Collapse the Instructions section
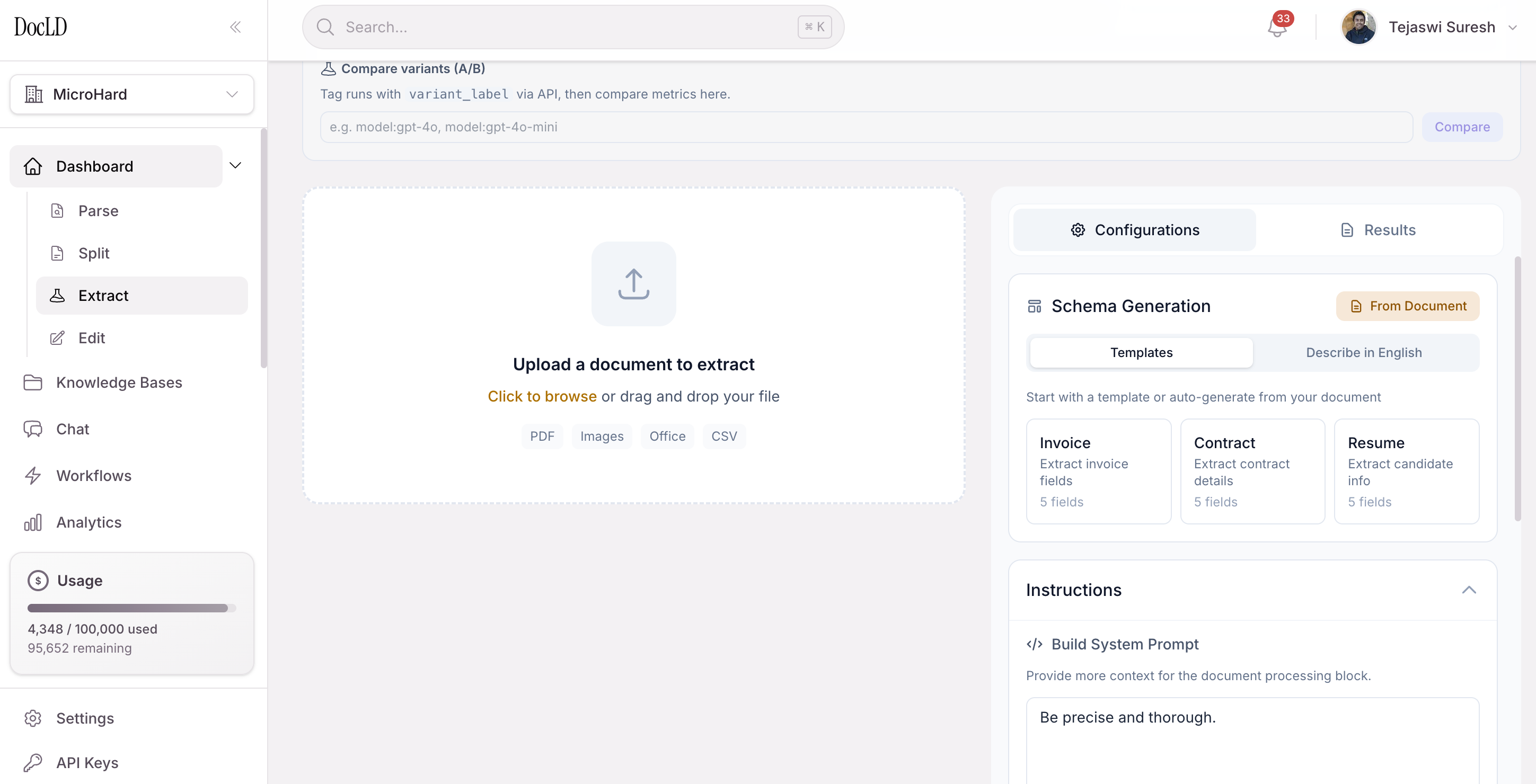The image size is (1536, 784). click(1469, 590)
